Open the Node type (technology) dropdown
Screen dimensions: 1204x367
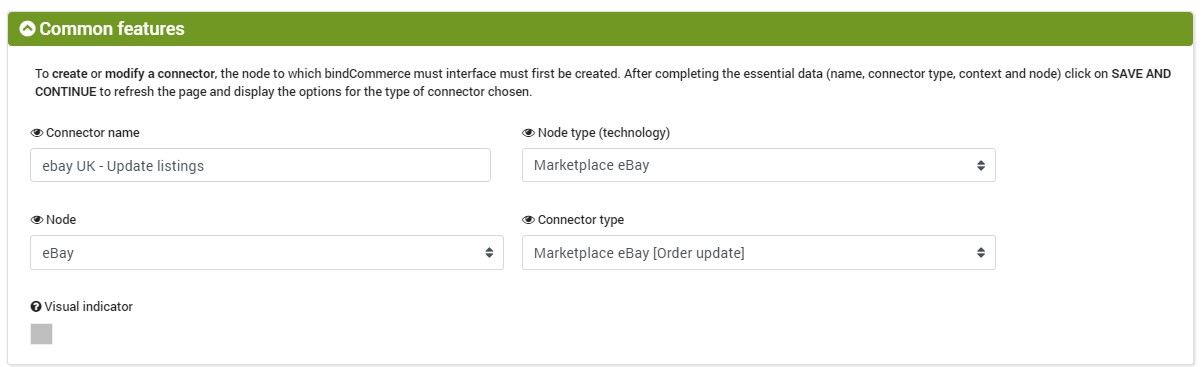[758, 165]
